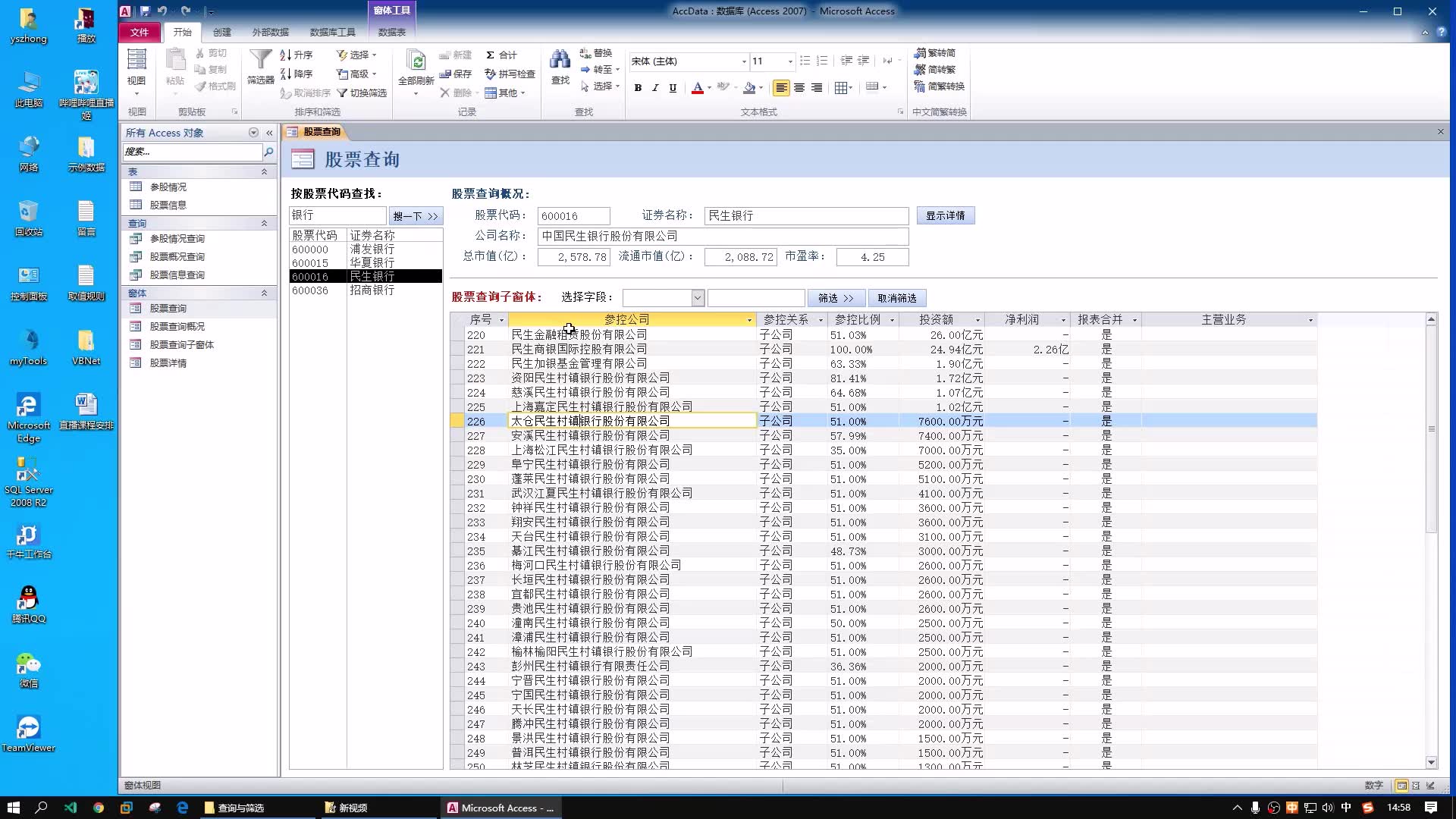Click the save icon in quick access toolbar
The height and width of the screenshot is (819, 1456).
[145, 11]
